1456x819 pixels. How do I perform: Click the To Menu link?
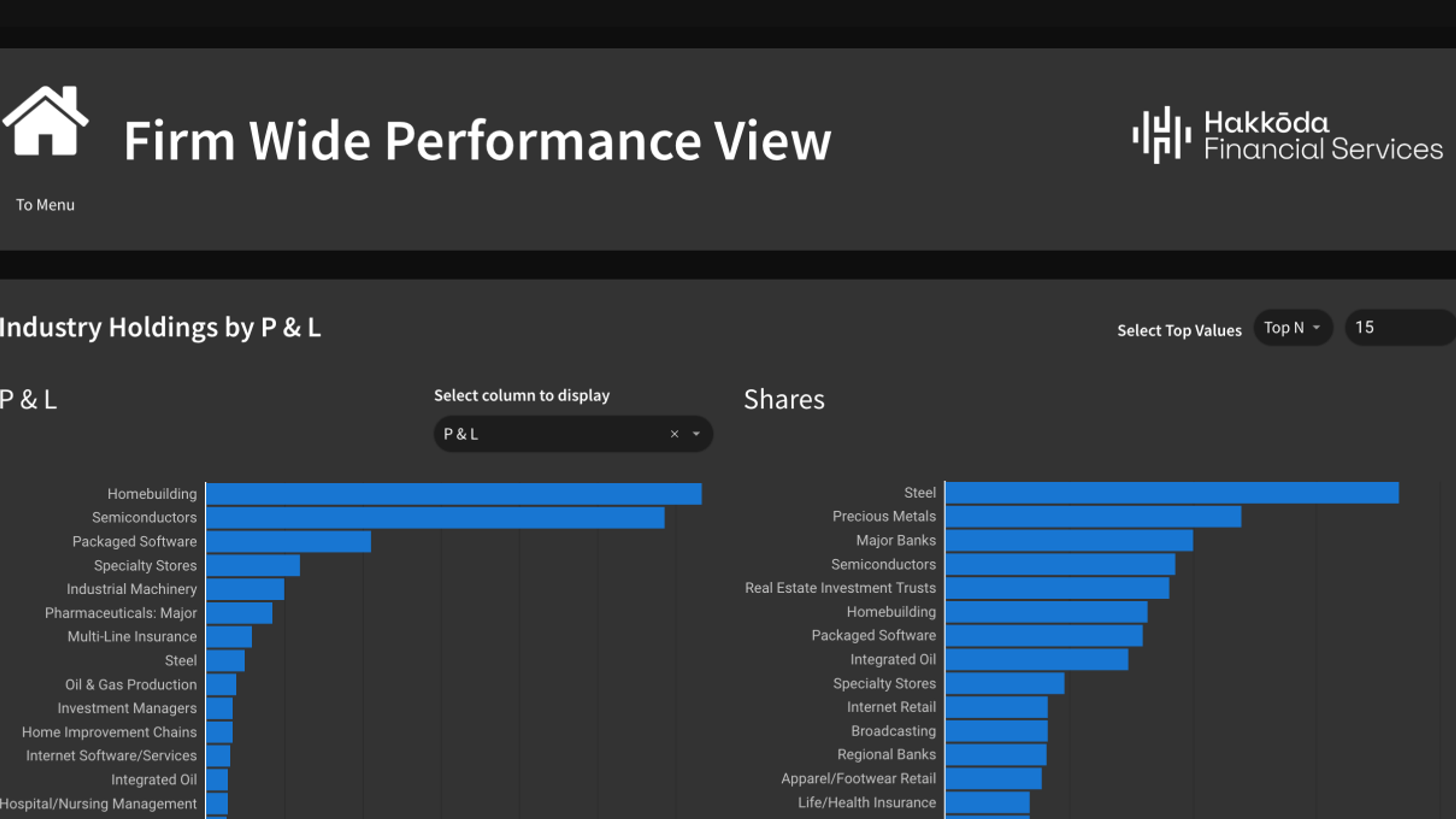point(45,205)
